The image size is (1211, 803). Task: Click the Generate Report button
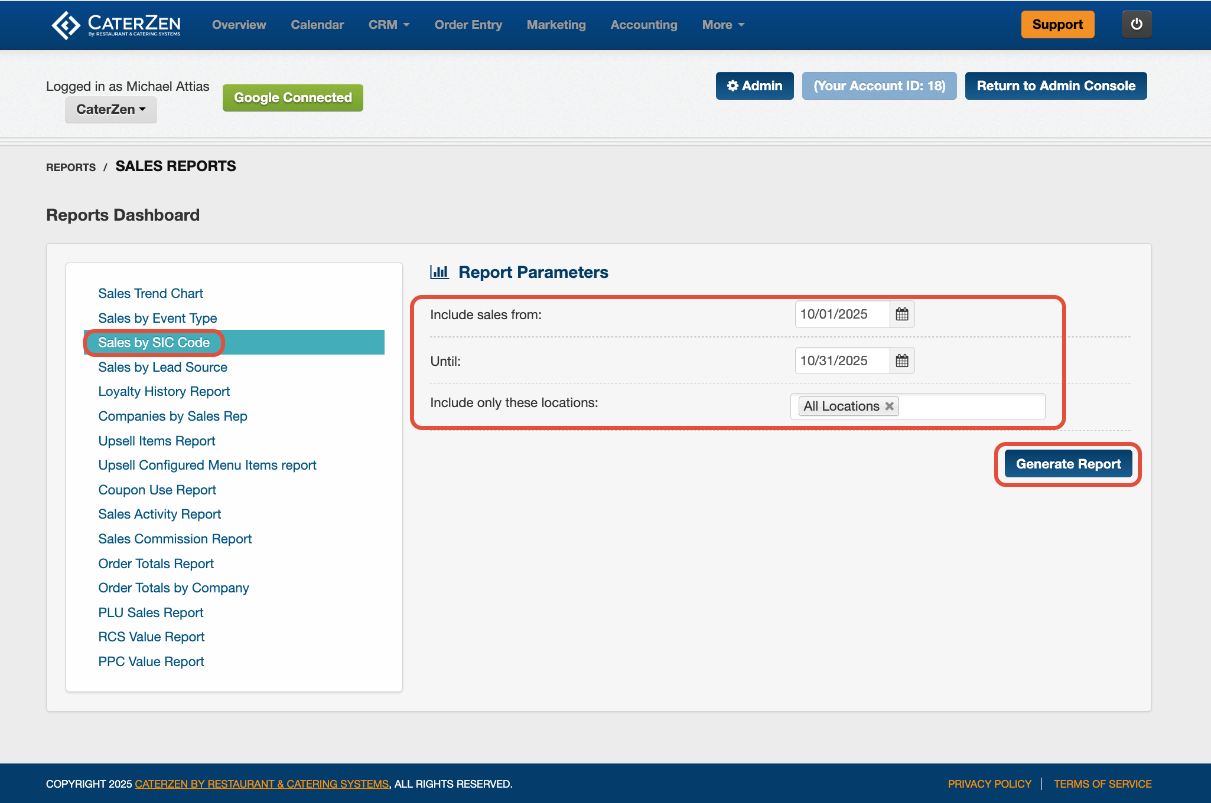pos(1069,464)
